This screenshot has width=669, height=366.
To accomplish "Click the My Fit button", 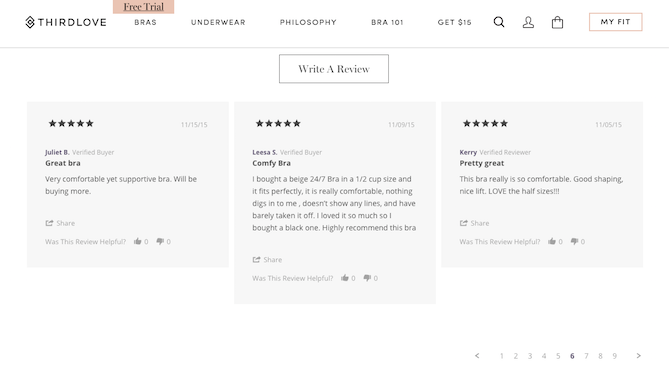I will tap(615, 22).
